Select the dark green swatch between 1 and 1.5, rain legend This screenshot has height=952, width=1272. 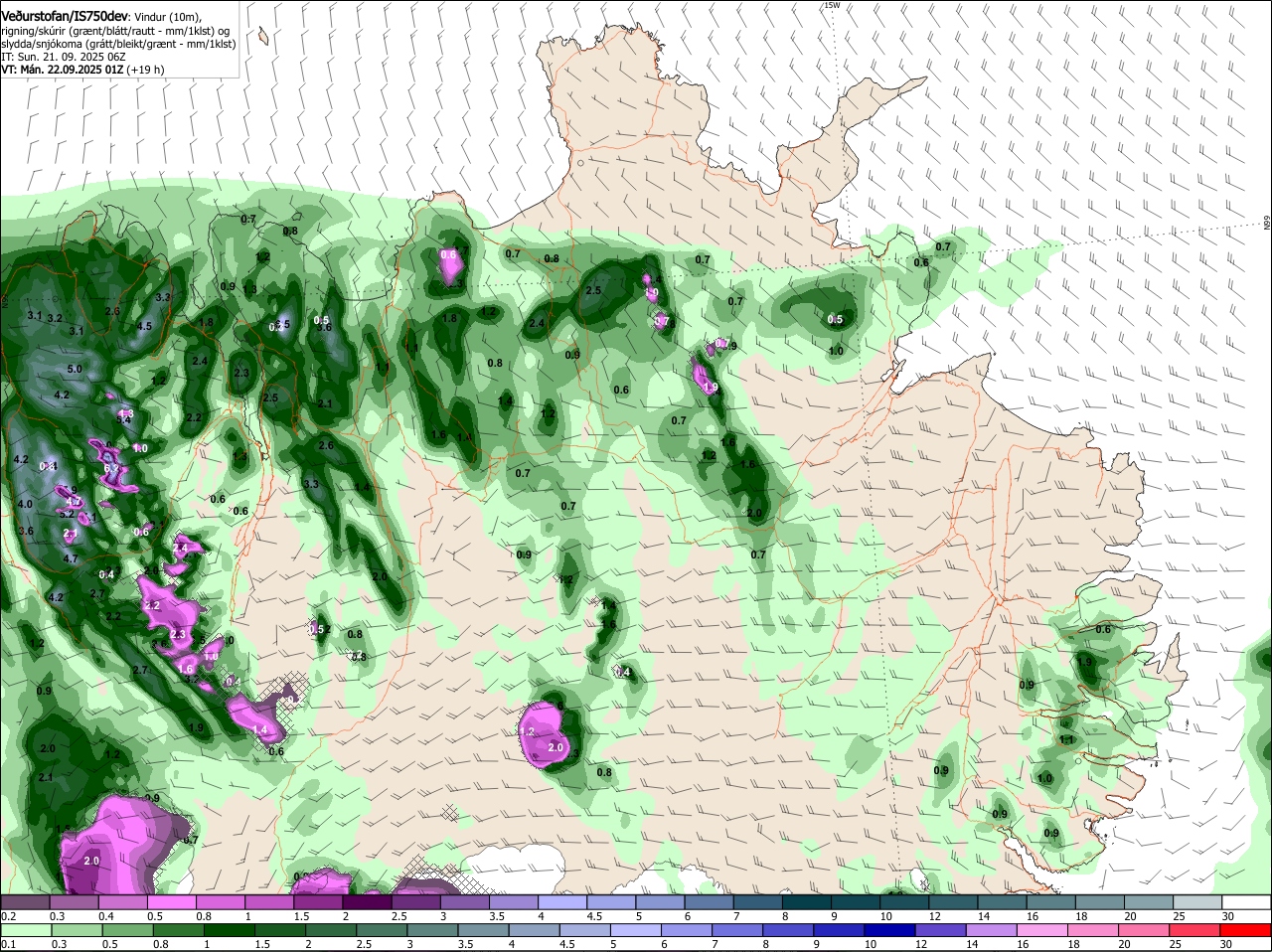tap(228, 930)
